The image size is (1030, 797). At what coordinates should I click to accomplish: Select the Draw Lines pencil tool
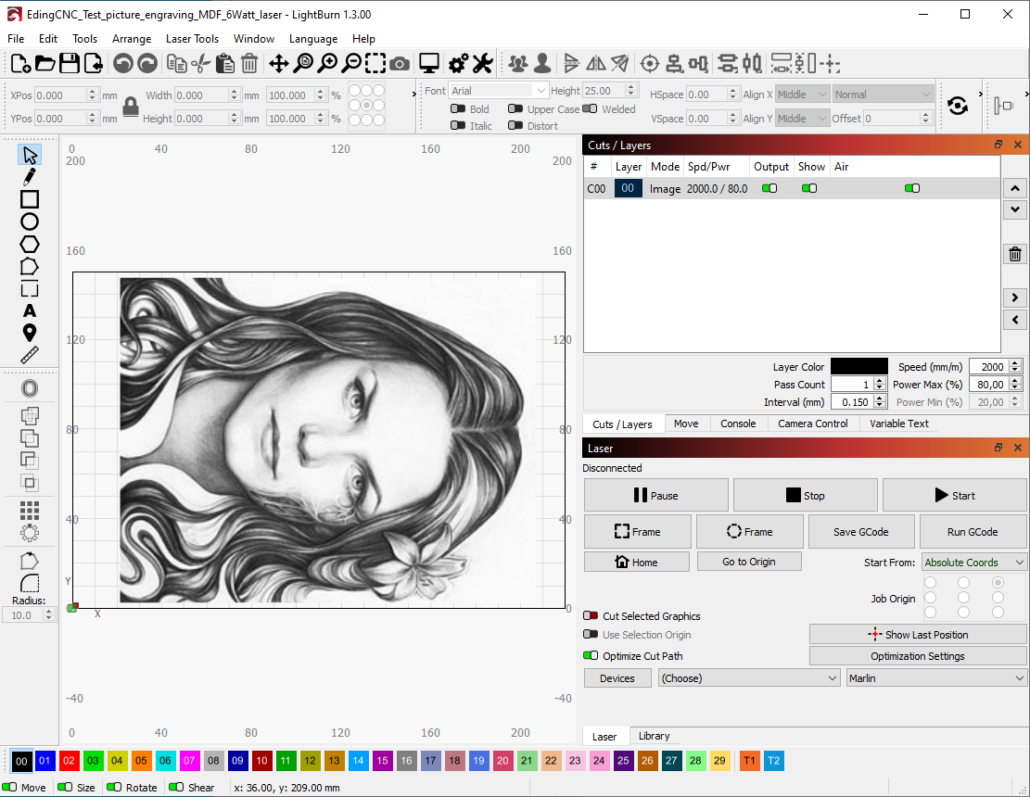29,178
